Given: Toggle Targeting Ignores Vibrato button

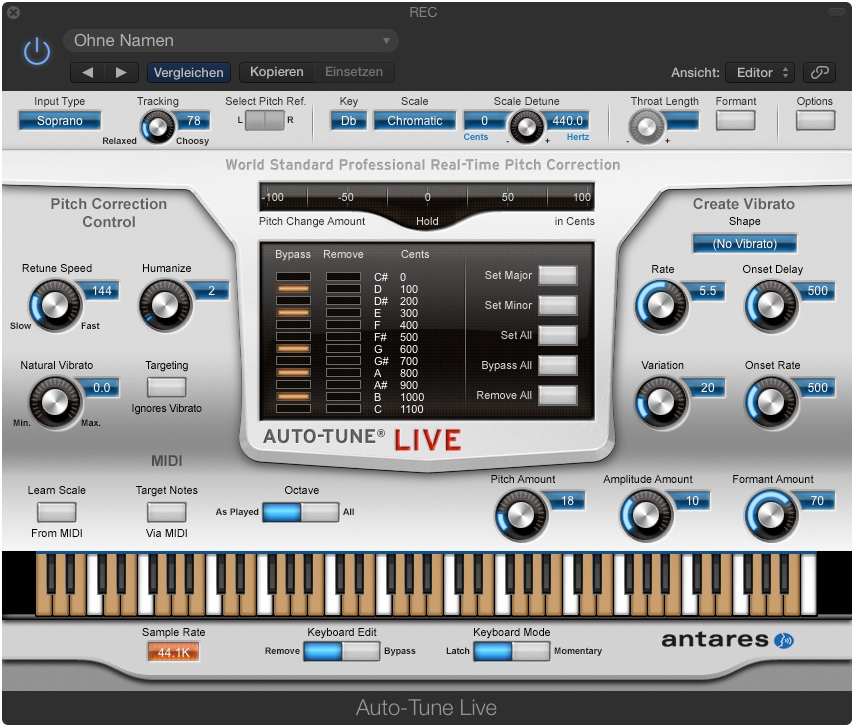Looking at the screenshot, I should click(x=167, y=387).
